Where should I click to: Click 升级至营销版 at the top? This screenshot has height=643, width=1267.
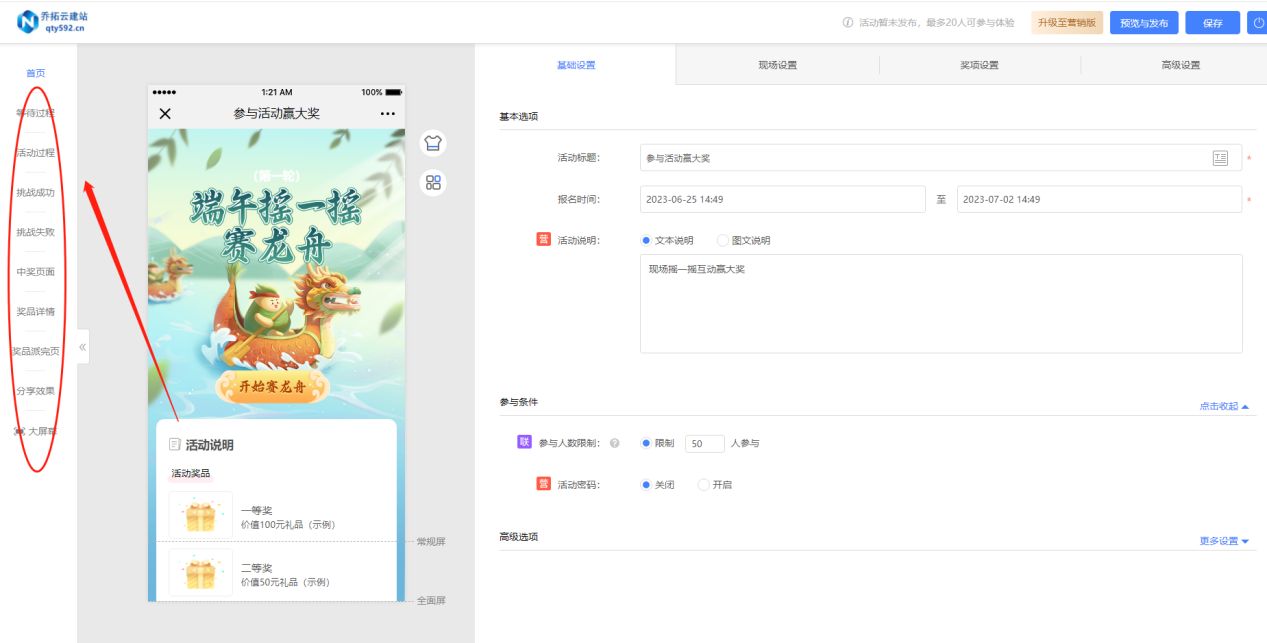(1068, 22)
